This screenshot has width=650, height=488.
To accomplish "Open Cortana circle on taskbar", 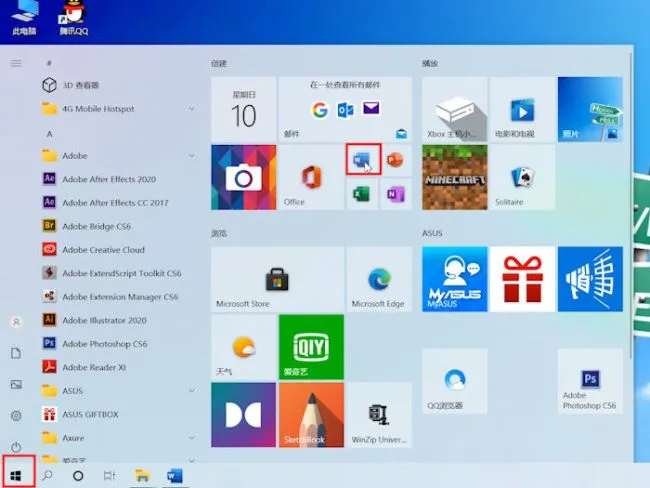I will pos(78,476).
